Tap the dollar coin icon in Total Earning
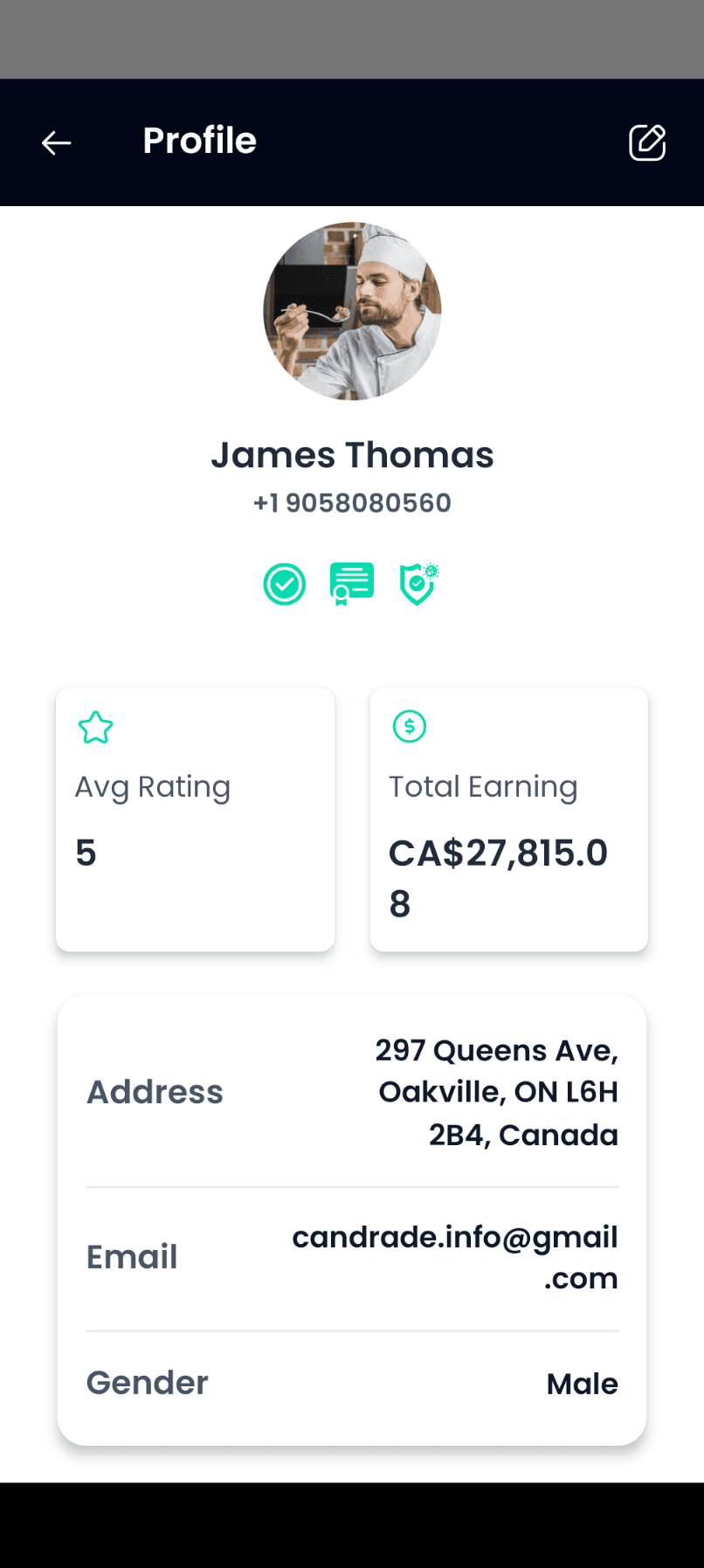The width and height of the screenshot is (704, 1568). coord(410,726)
